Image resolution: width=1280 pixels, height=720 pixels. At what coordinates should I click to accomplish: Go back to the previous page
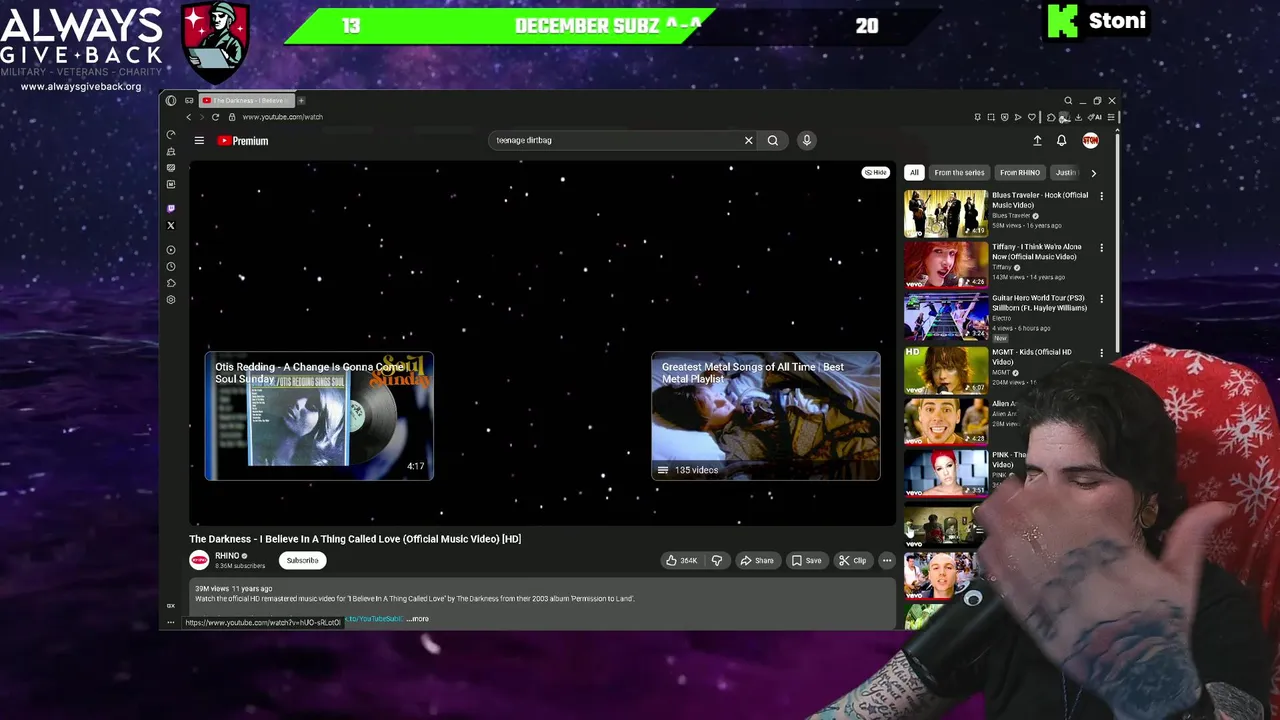189,117
